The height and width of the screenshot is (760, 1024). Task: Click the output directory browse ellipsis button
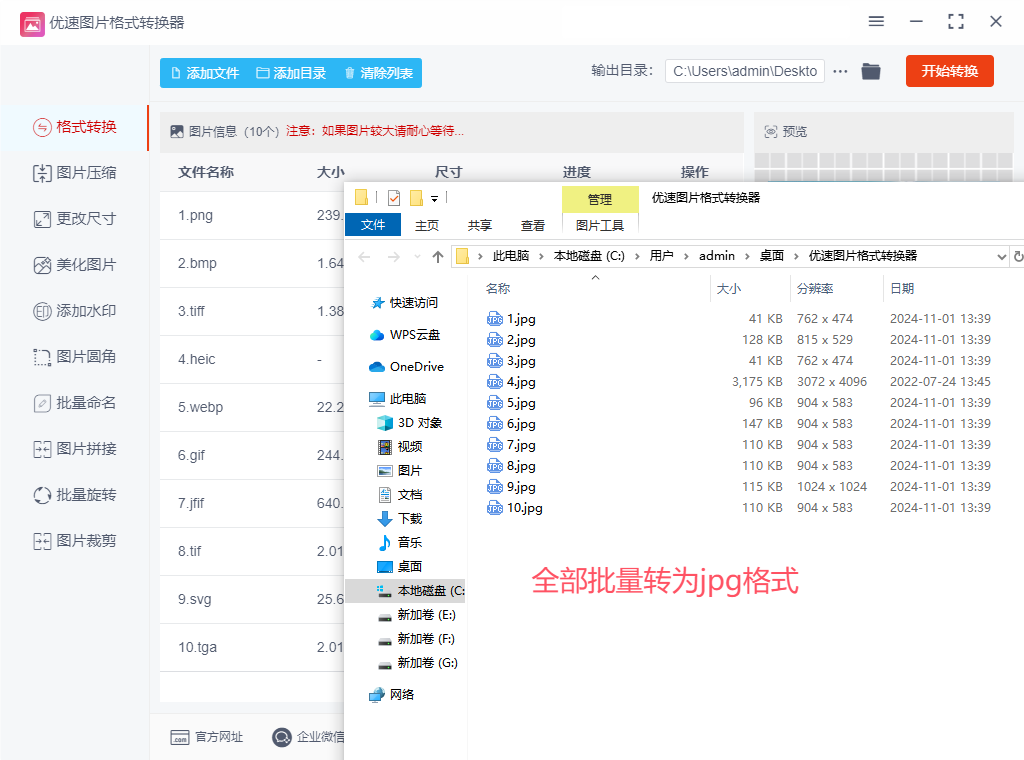pyautogui.click(x=840, y=71)
